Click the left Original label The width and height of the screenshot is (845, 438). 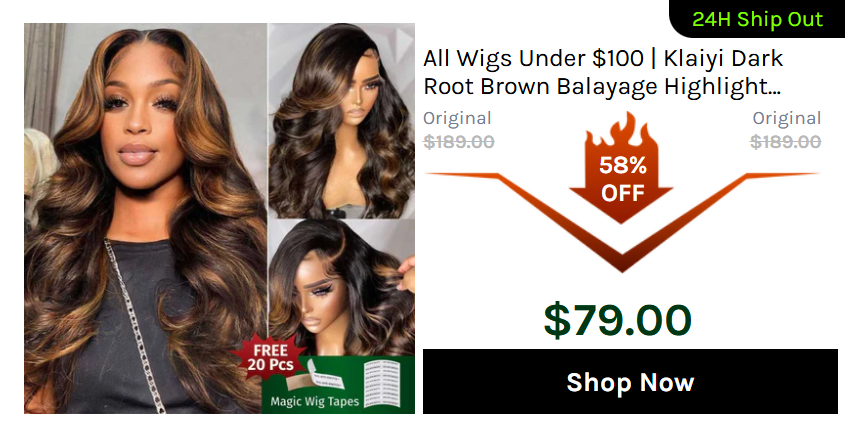point(457,118)
